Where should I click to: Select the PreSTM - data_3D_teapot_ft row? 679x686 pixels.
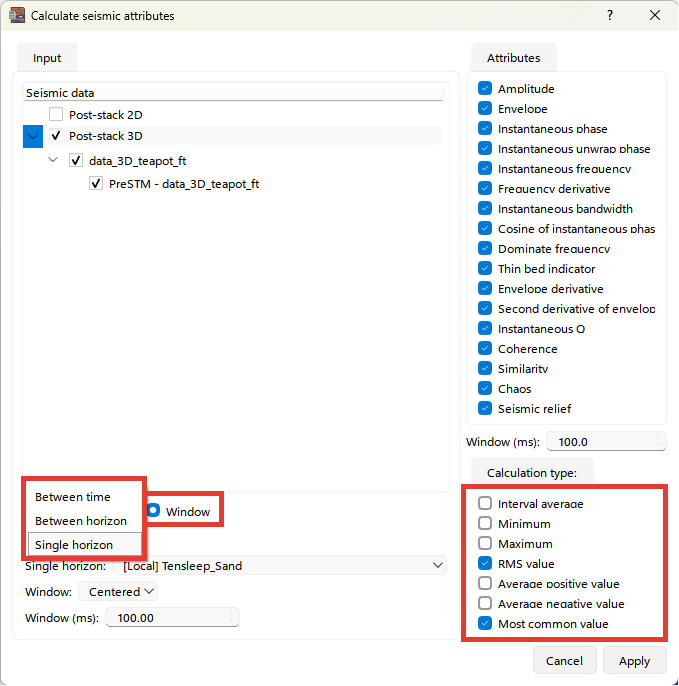click(184, 184)
